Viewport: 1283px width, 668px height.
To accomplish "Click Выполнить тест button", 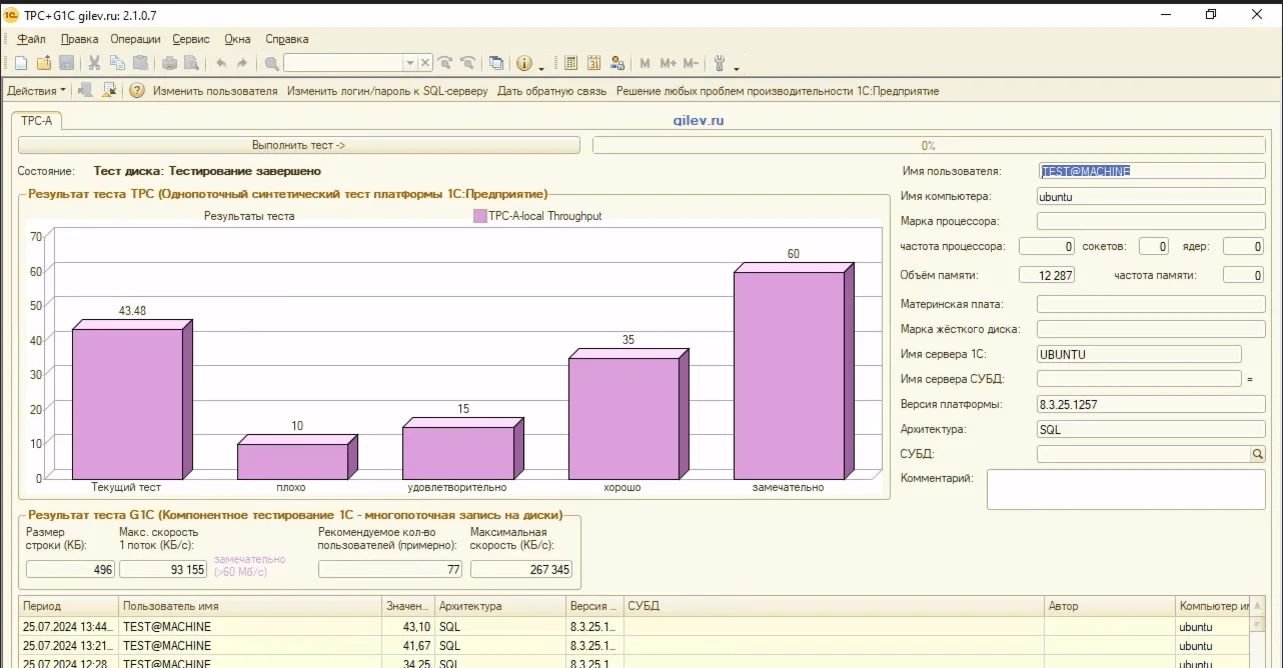I will [299, 145].
